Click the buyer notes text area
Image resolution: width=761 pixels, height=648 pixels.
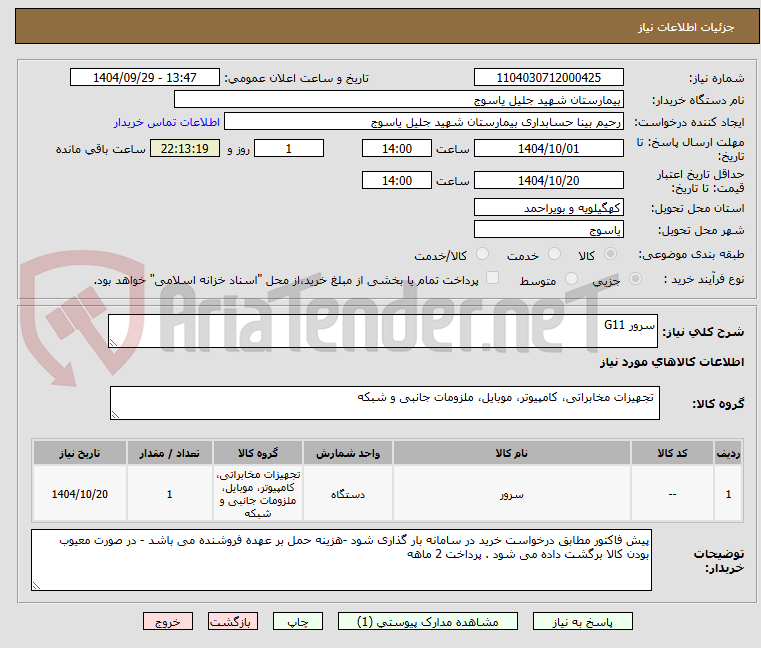341,560
